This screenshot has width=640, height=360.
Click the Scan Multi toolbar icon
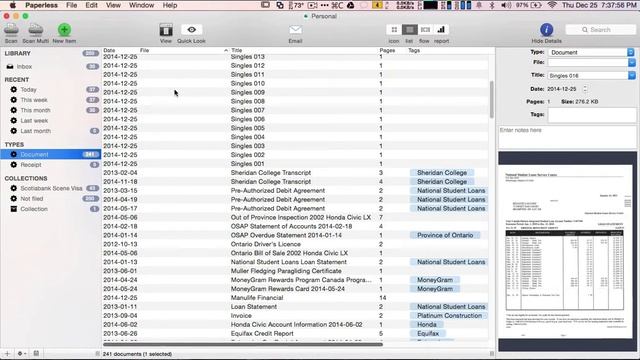point(36,30)
